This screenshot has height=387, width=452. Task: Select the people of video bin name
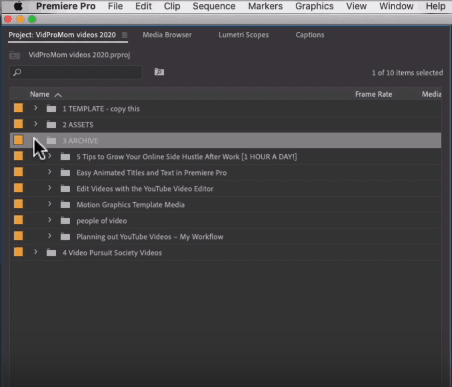point(102,221)
